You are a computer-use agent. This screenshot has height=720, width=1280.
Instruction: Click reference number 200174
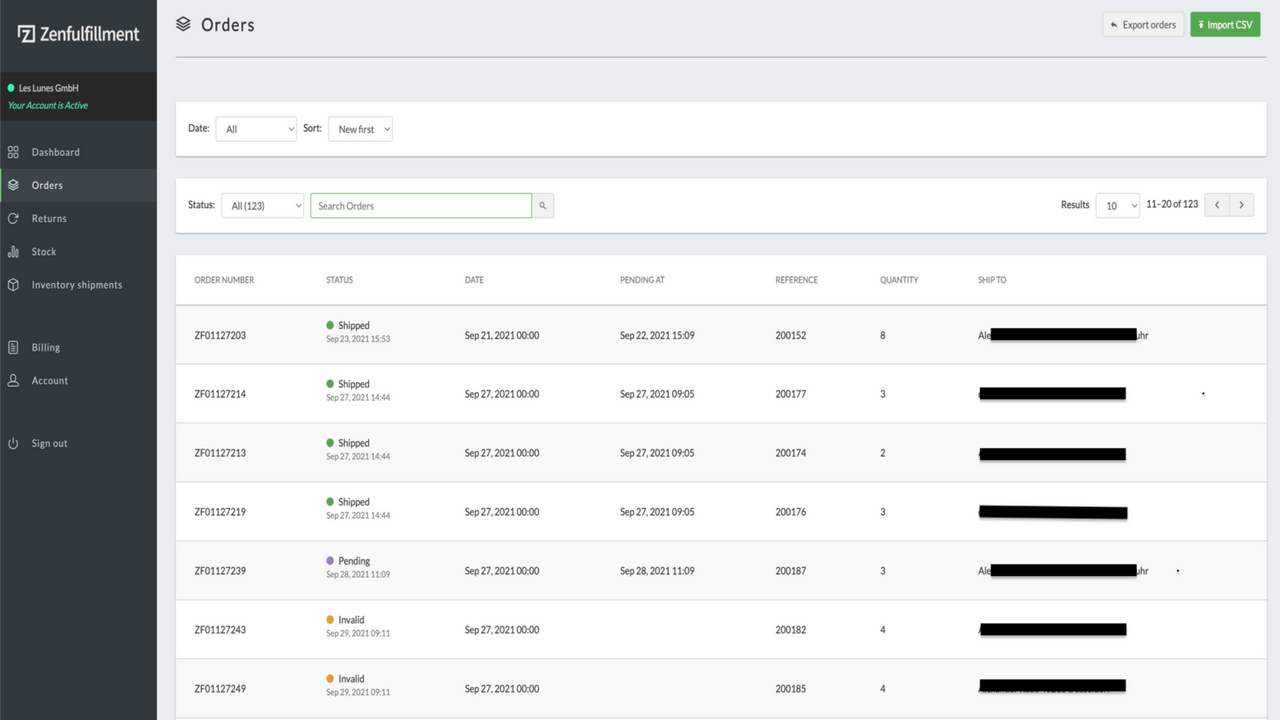[790, 453]
